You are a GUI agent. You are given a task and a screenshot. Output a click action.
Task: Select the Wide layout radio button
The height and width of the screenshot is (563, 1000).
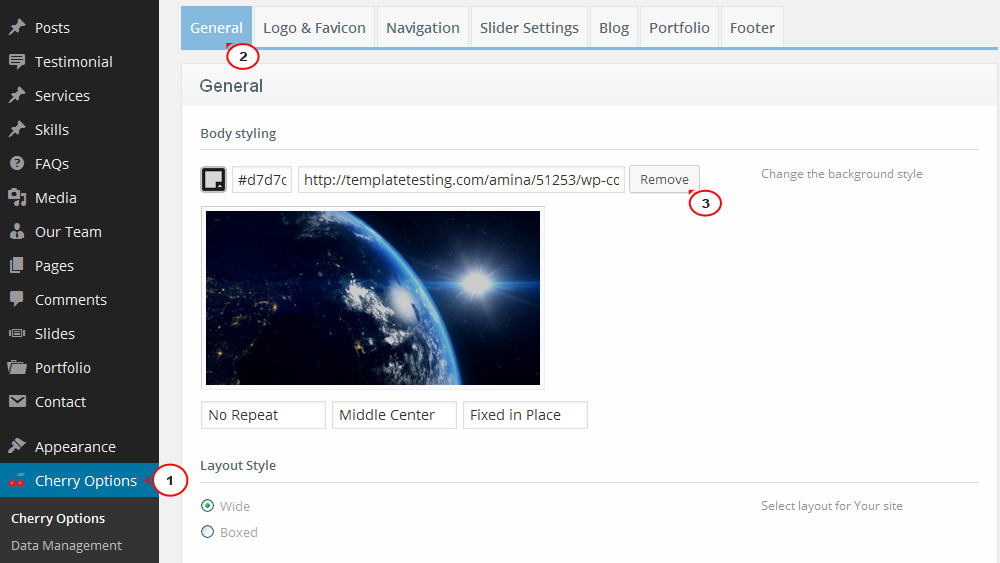coord(207,506)
